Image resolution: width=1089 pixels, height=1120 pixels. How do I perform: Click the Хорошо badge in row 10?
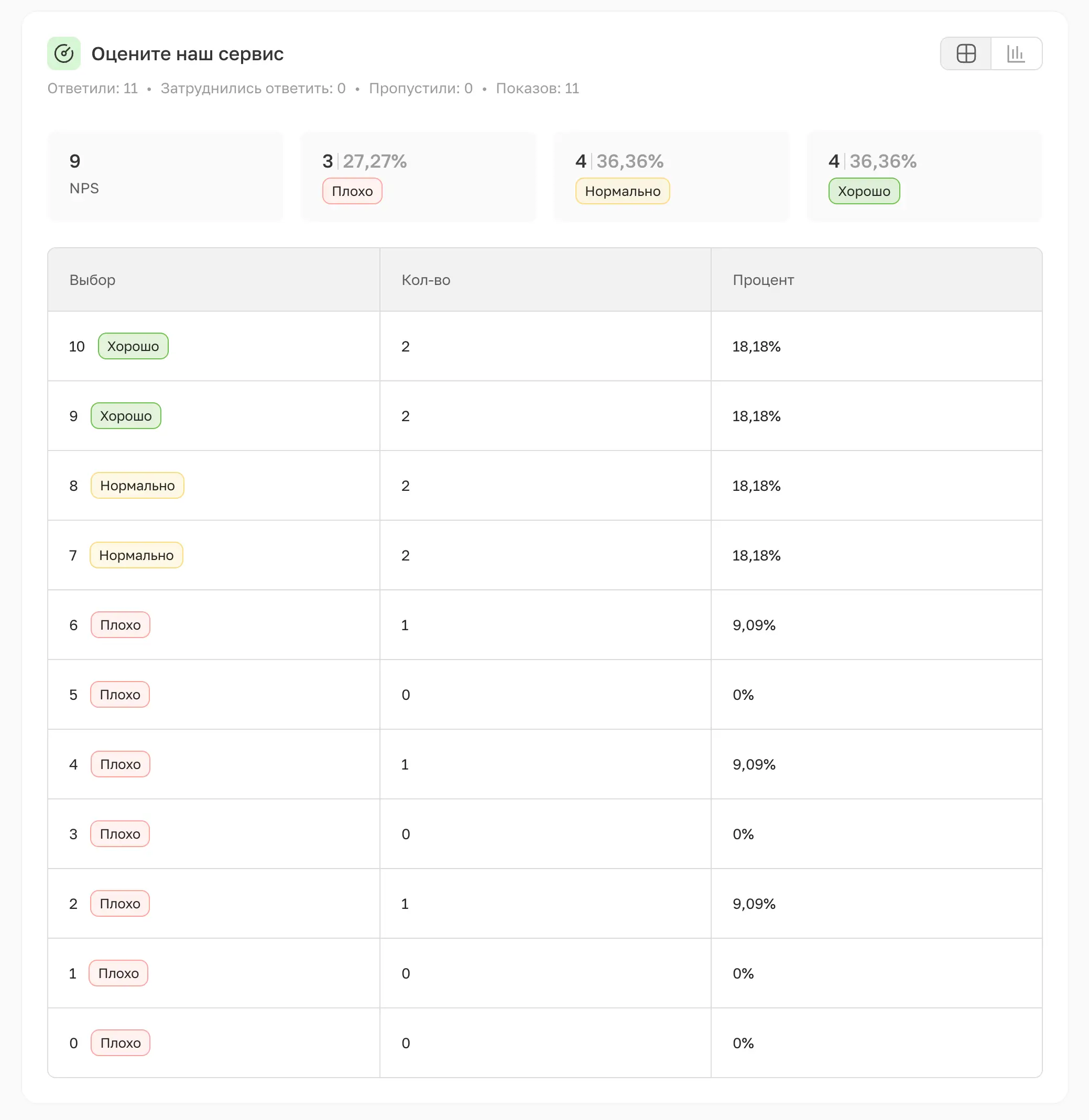pyautogui.click(x=133, y=346)
